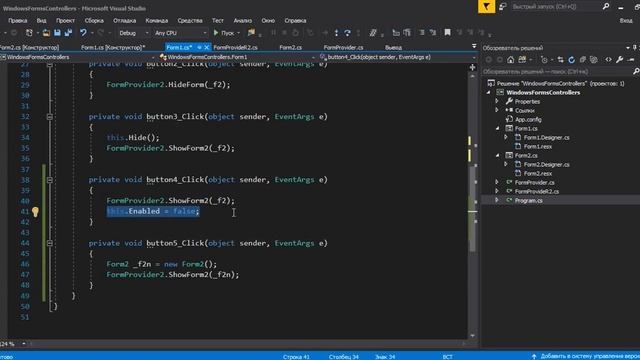Click the Step Over debug icon
640x360 pixels.
[x=347, y=33]
